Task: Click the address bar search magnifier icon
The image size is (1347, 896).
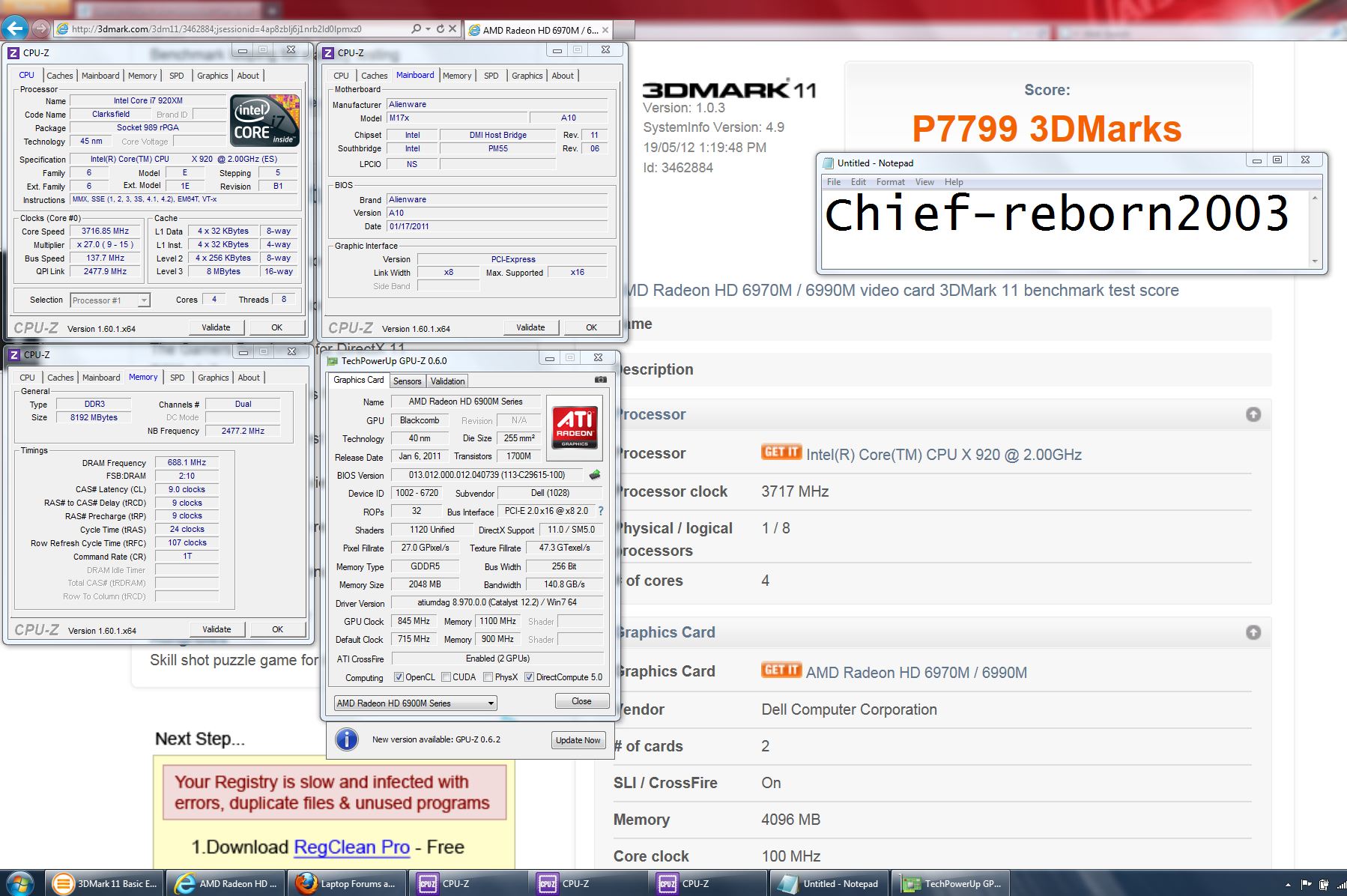Action: (x=417, y=29)
